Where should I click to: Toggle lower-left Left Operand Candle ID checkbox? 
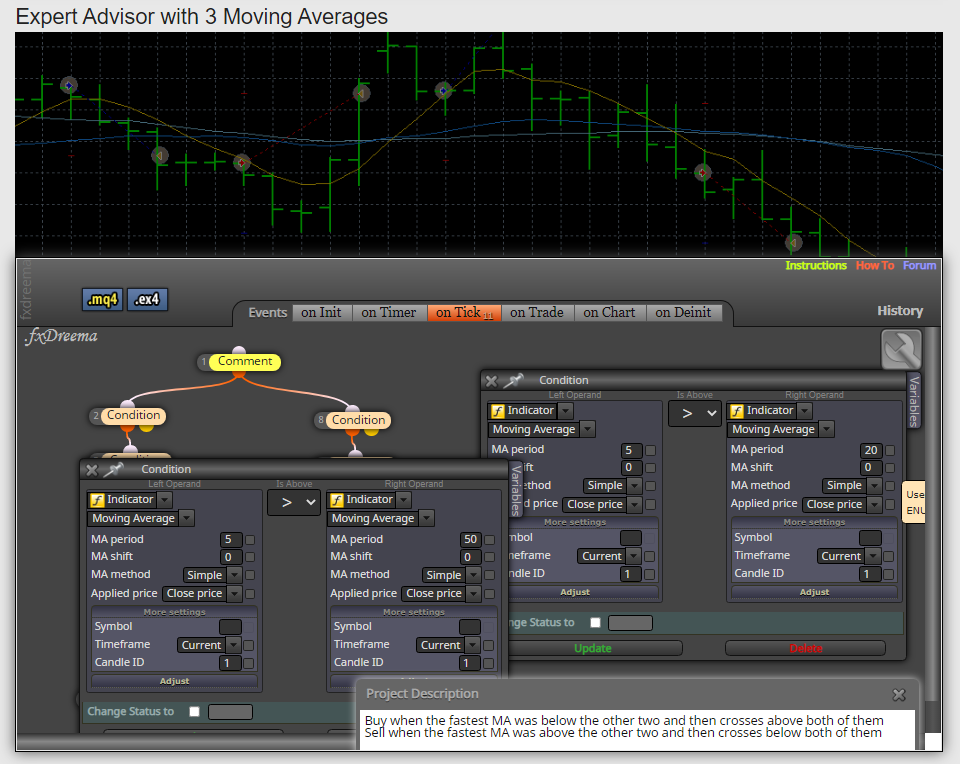coord(249,663)
